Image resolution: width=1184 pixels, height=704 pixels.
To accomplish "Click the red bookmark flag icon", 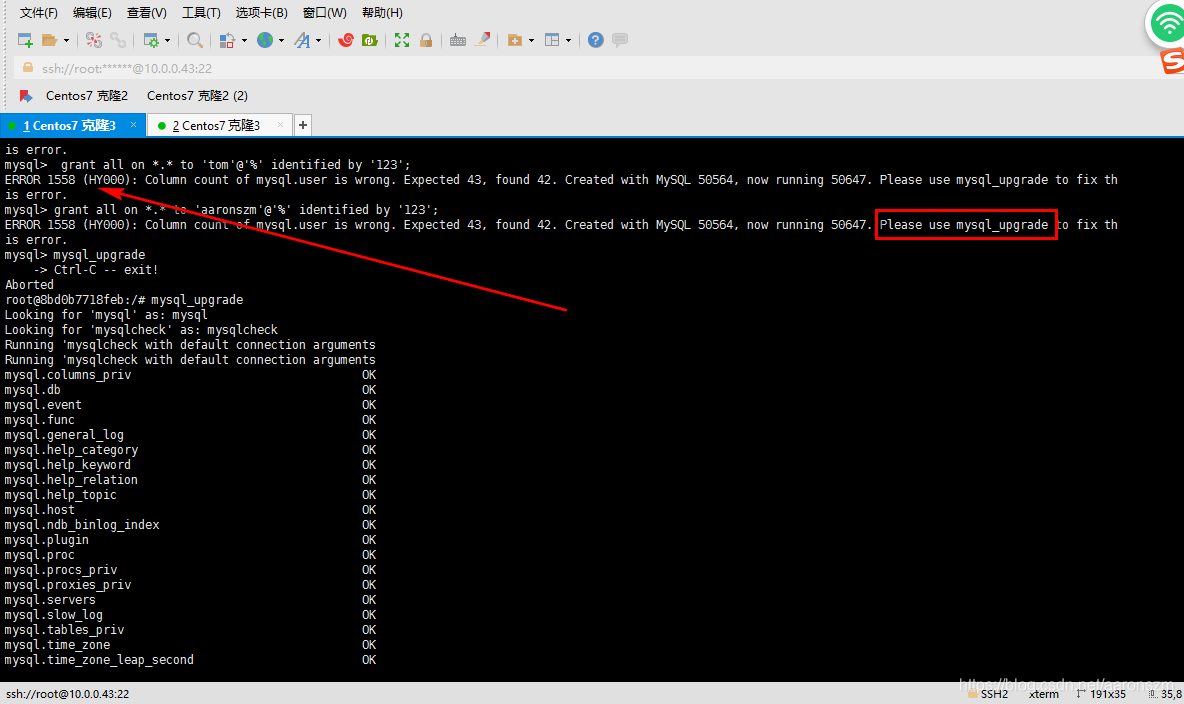I will tap(26, 96).
